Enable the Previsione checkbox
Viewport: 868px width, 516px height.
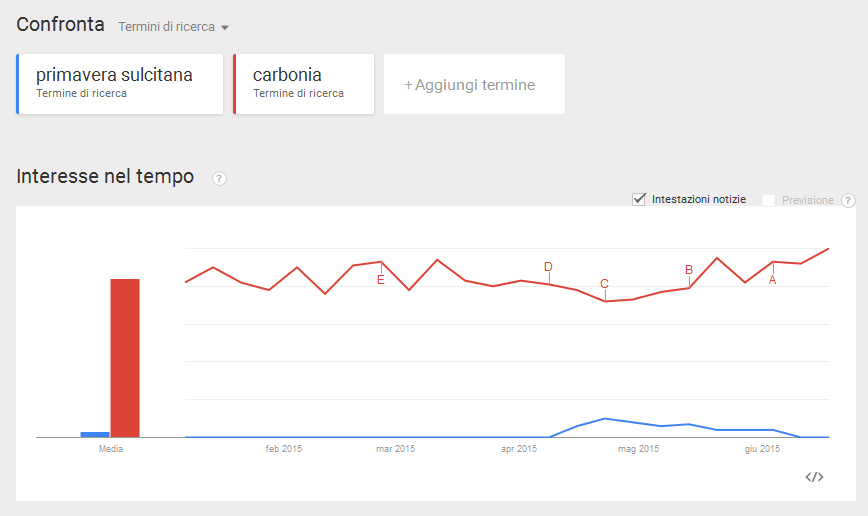(769, 200)
